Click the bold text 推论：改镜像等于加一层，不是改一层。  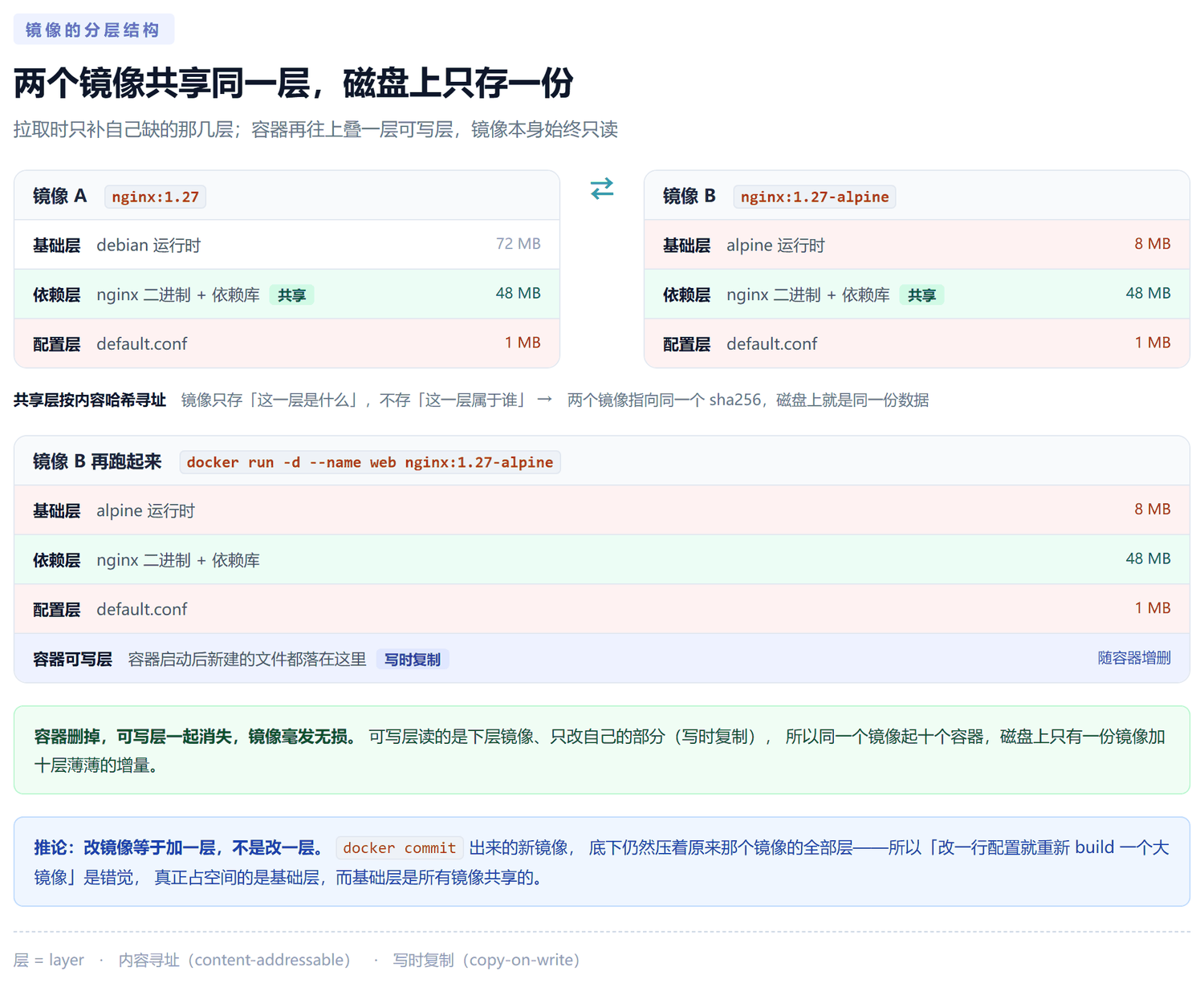tap(180, 847)
